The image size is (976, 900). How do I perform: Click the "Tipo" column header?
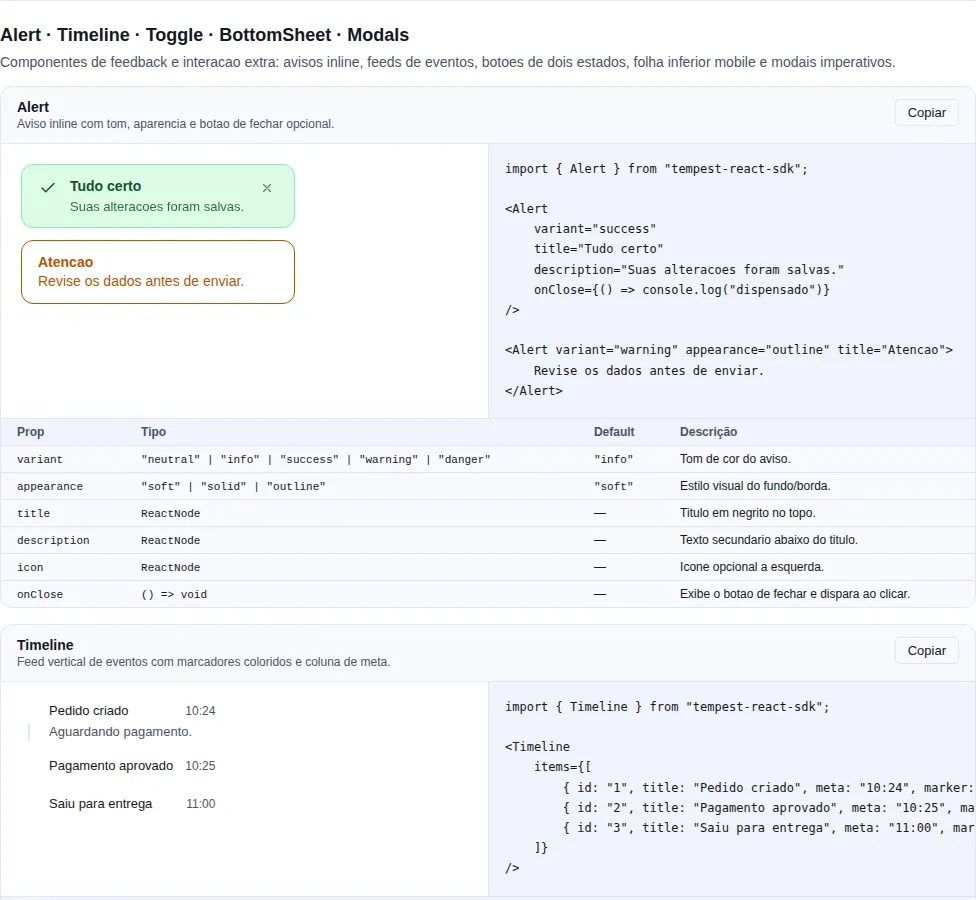[x=153, y=432]
